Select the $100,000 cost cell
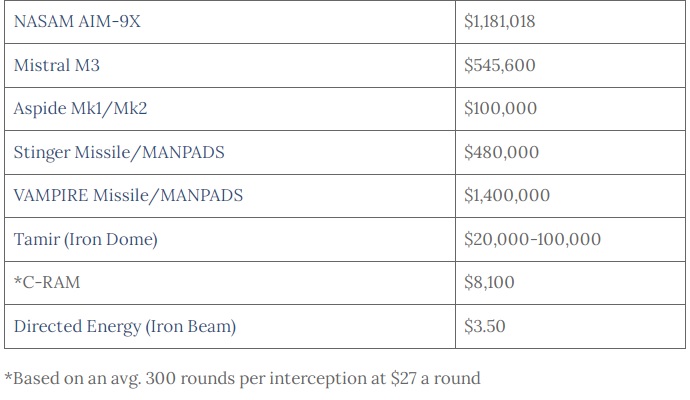 (570, 109)
